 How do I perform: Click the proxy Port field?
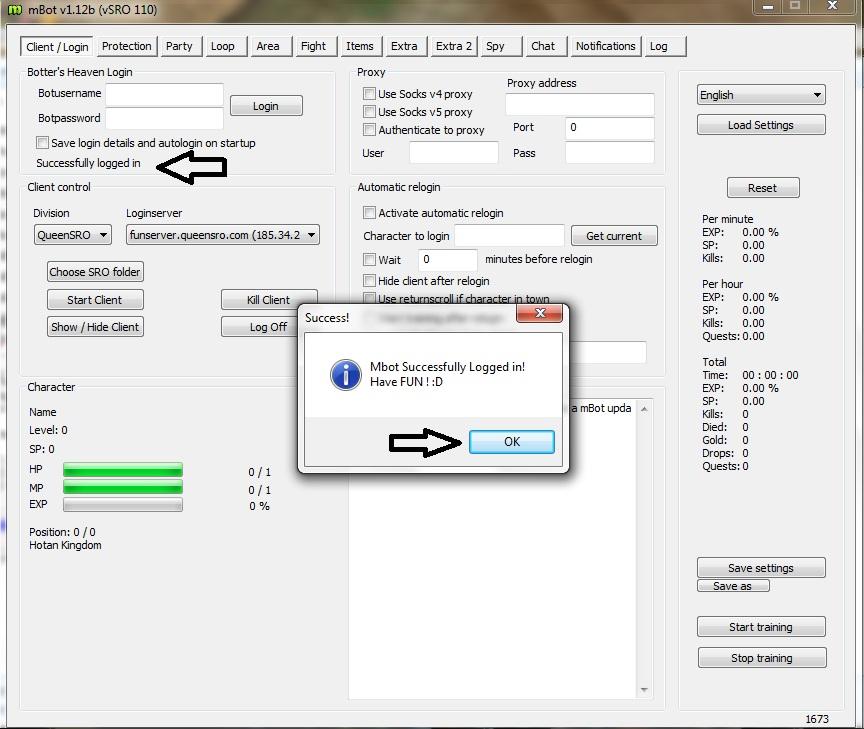click(x=609, y=128)
